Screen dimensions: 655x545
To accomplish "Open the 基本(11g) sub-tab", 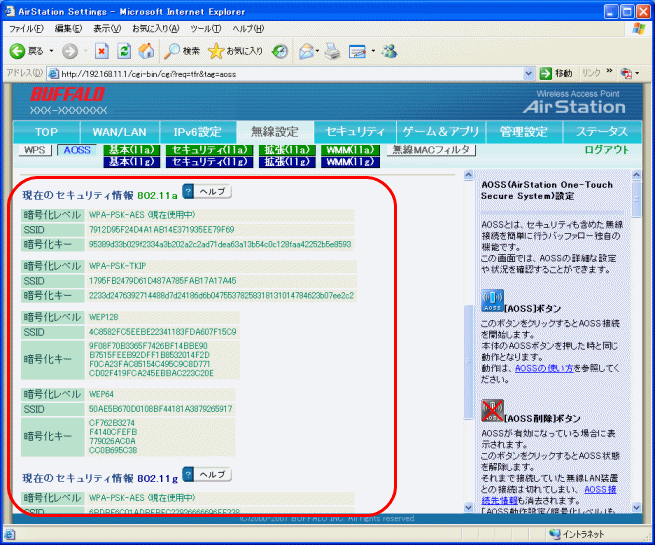I will (x=132, y=162).
